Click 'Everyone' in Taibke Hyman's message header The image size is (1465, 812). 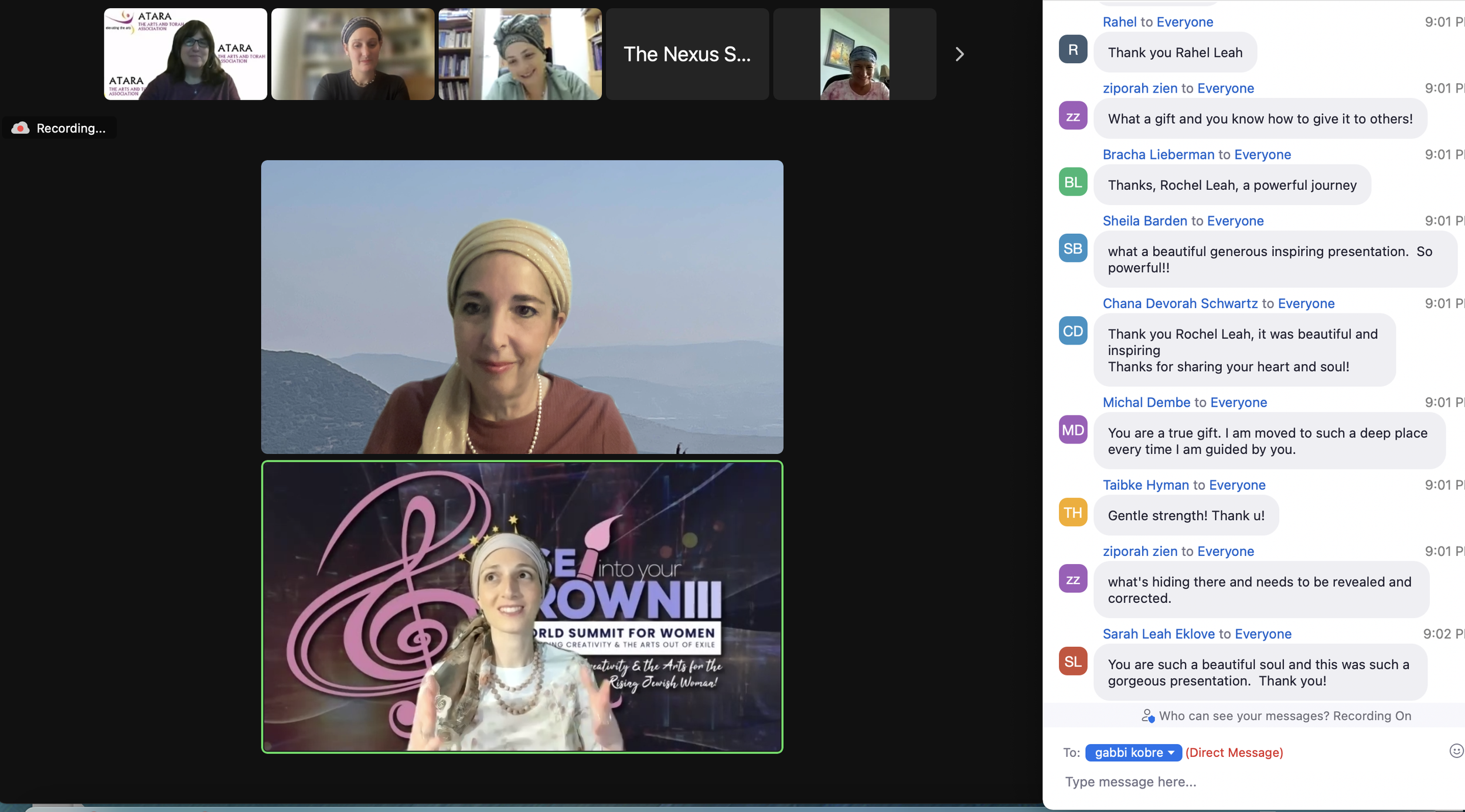1236,485
